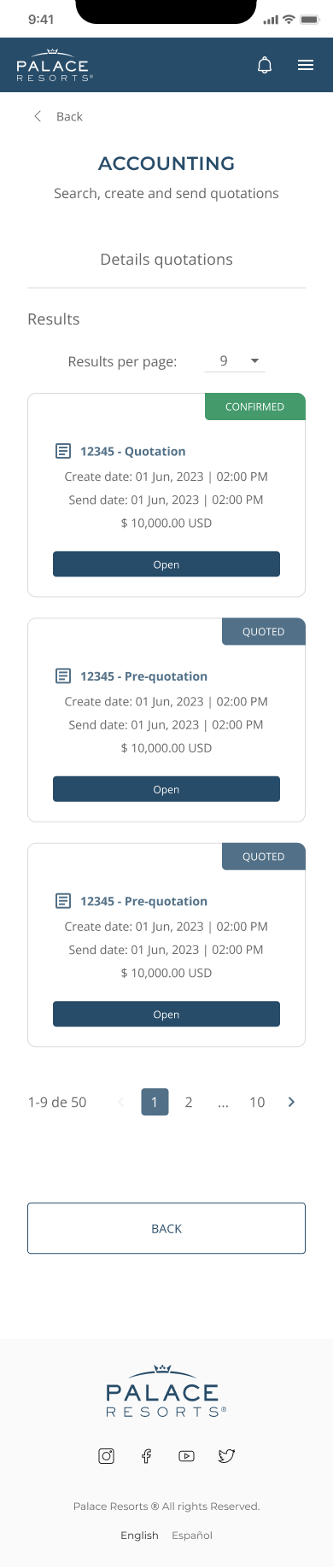Click the YouTube icon in footer
The height and width of the screenshot is (1568, 333).
tap(186, 1456)
